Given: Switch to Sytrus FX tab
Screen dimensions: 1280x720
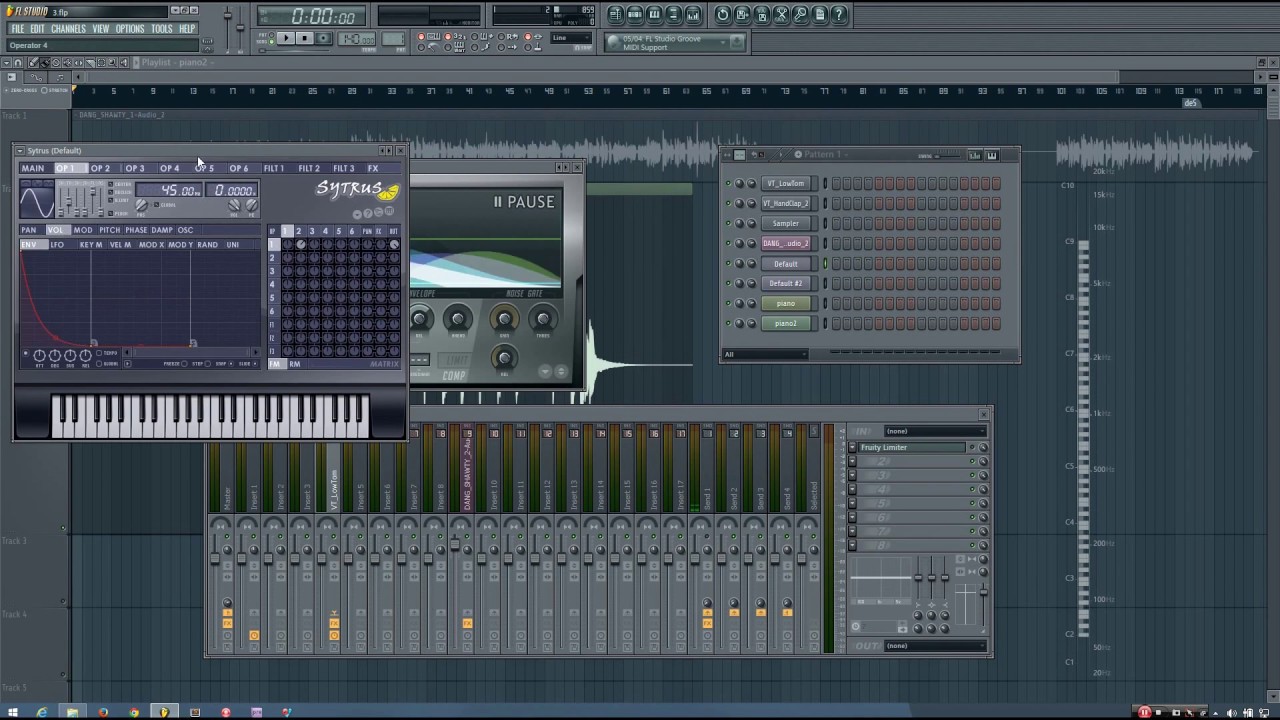Looking at the screenshot, I should tap(372, 168).
